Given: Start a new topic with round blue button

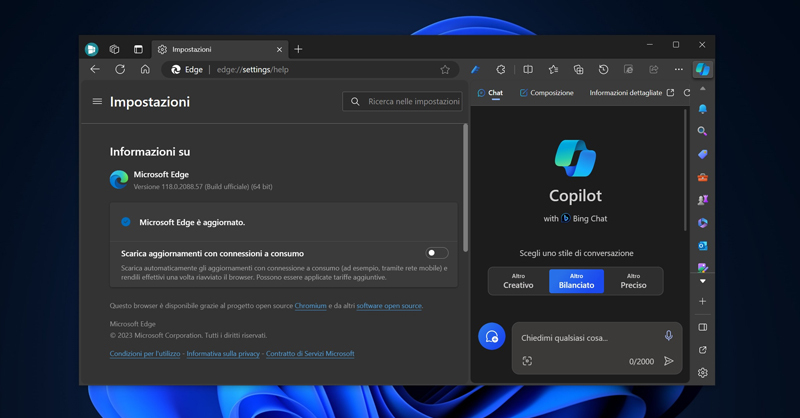Looking at the screenshot, I should tap(491, 336).
